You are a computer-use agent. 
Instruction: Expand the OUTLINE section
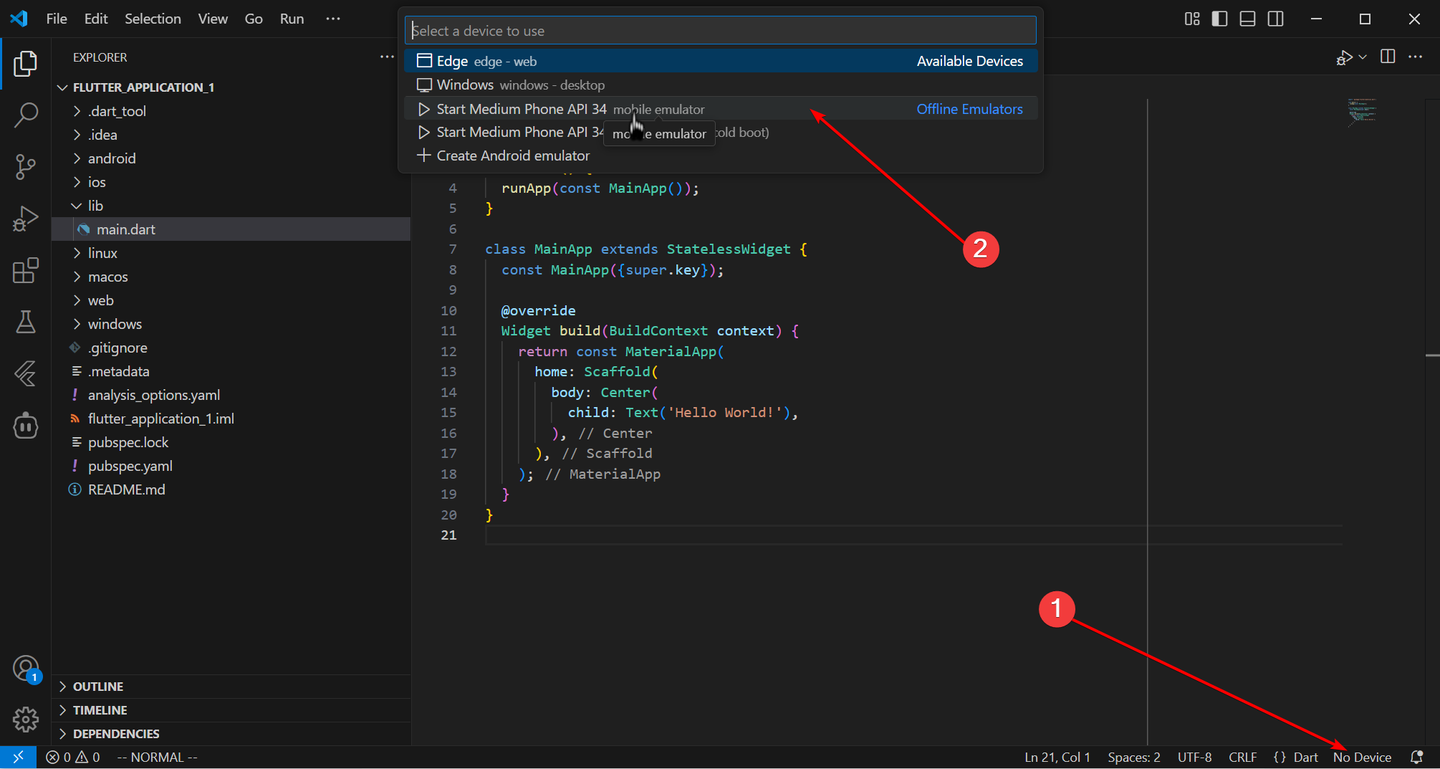tap(98, 686)
